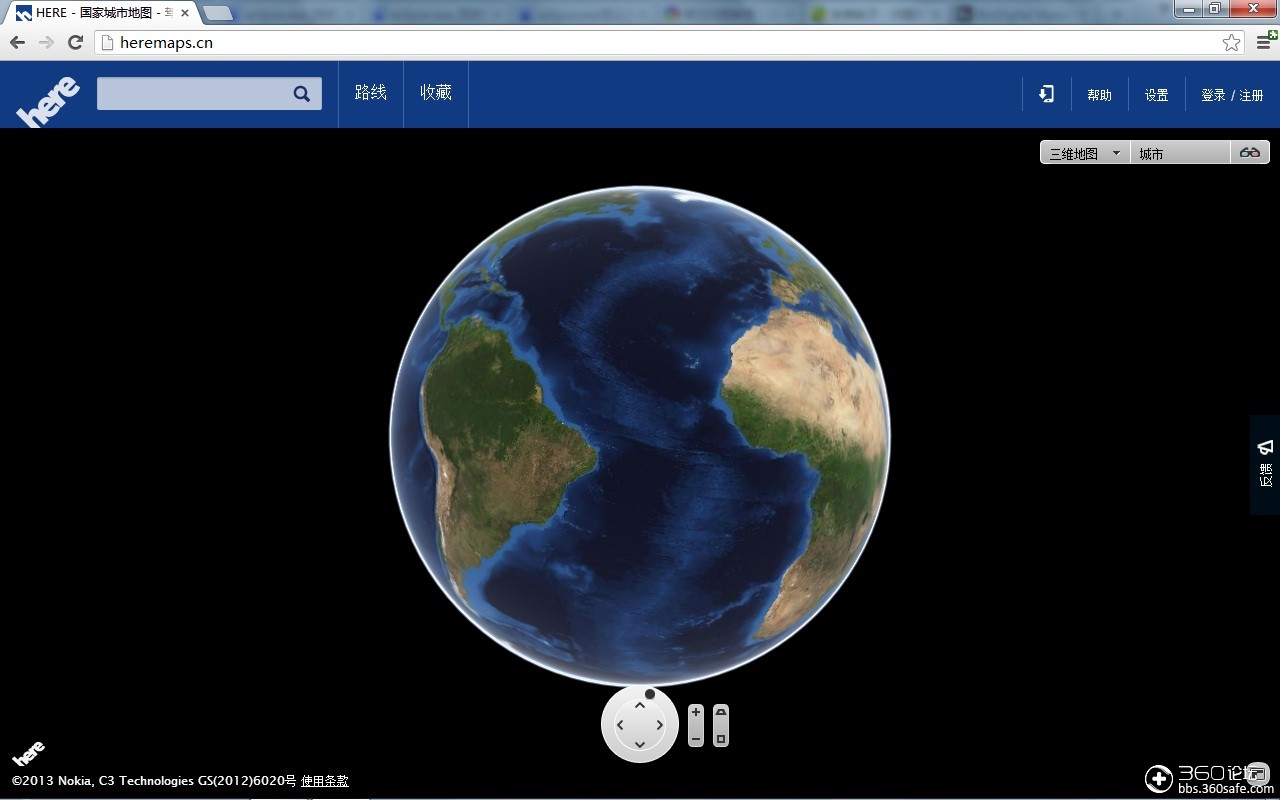Activate the 3D glasses anaglyph view
This screenshot has width=1280, height=800.
click(1249, 152)
